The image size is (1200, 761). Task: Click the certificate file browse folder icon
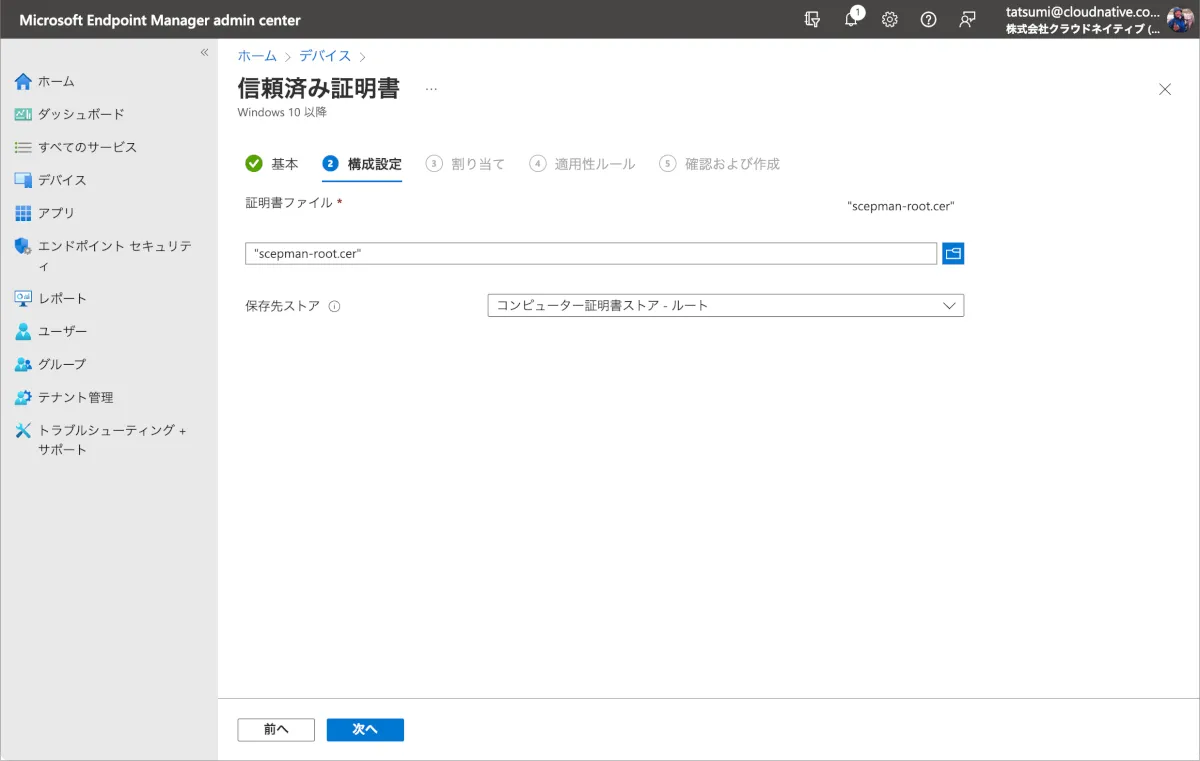(953, 254)
